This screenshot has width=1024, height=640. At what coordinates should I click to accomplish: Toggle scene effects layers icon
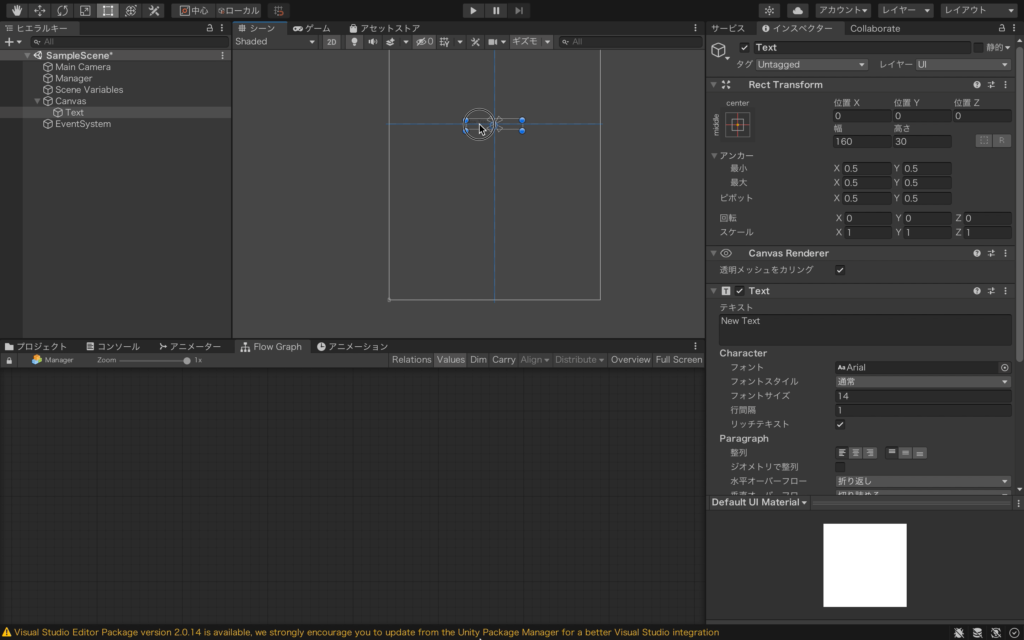click(391, 42)
